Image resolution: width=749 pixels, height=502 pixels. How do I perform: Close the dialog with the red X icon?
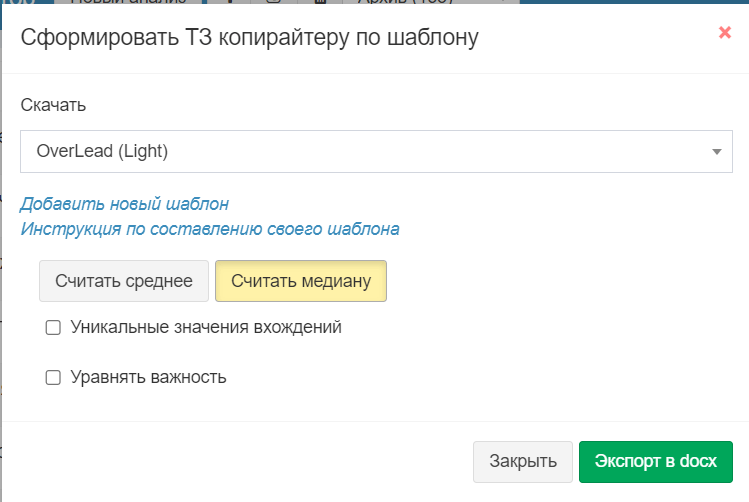[725, 32]
